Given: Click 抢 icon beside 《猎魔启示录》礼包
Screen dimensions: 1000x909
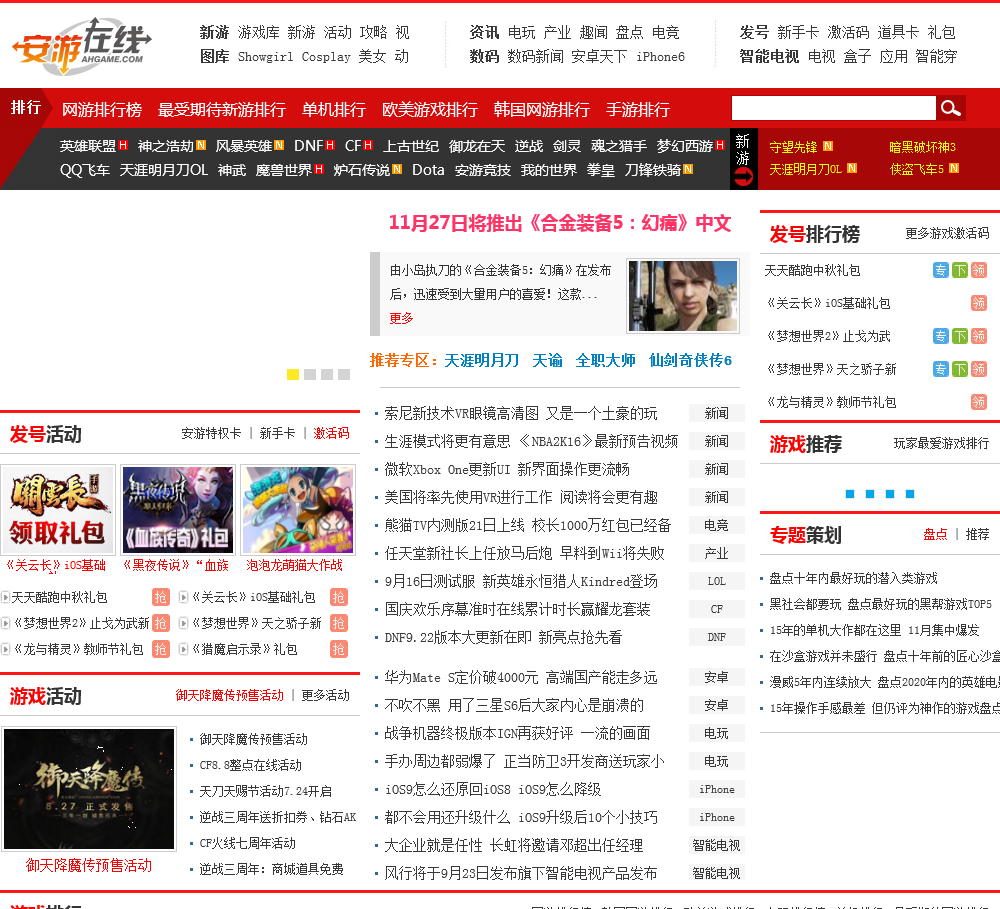Looking at the screenshot, I should tap(339, 649).
